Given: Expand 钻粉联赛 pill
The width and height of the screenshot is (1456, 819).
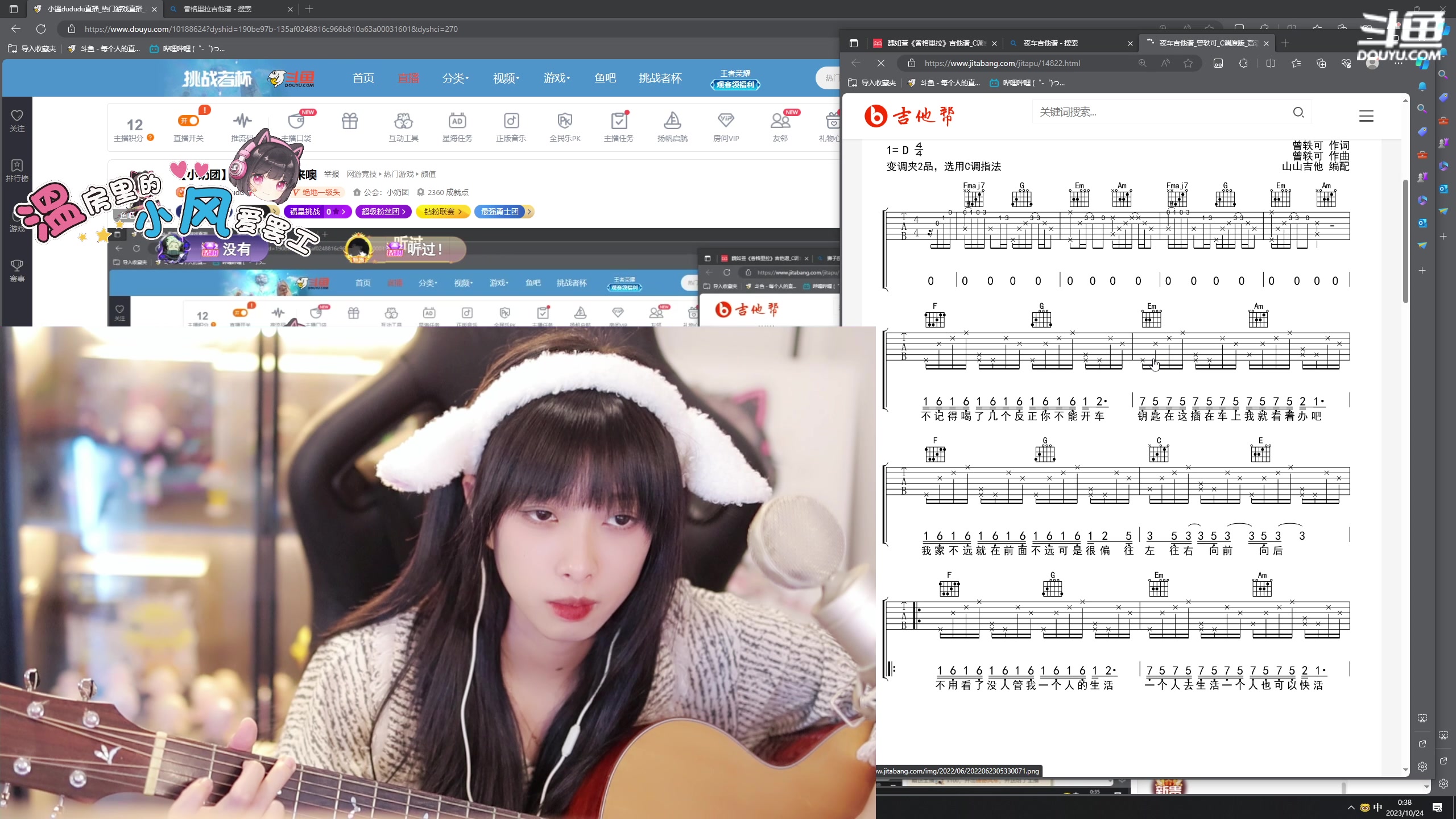Looking at the screenshot, I should [443, 212].
